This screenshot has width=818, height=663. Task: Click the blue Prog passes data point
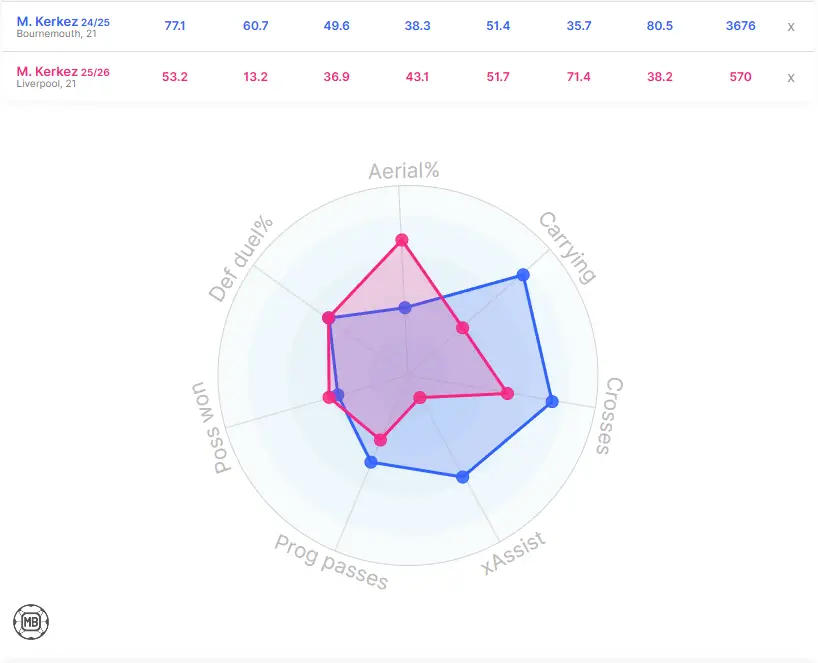[371, 462]
